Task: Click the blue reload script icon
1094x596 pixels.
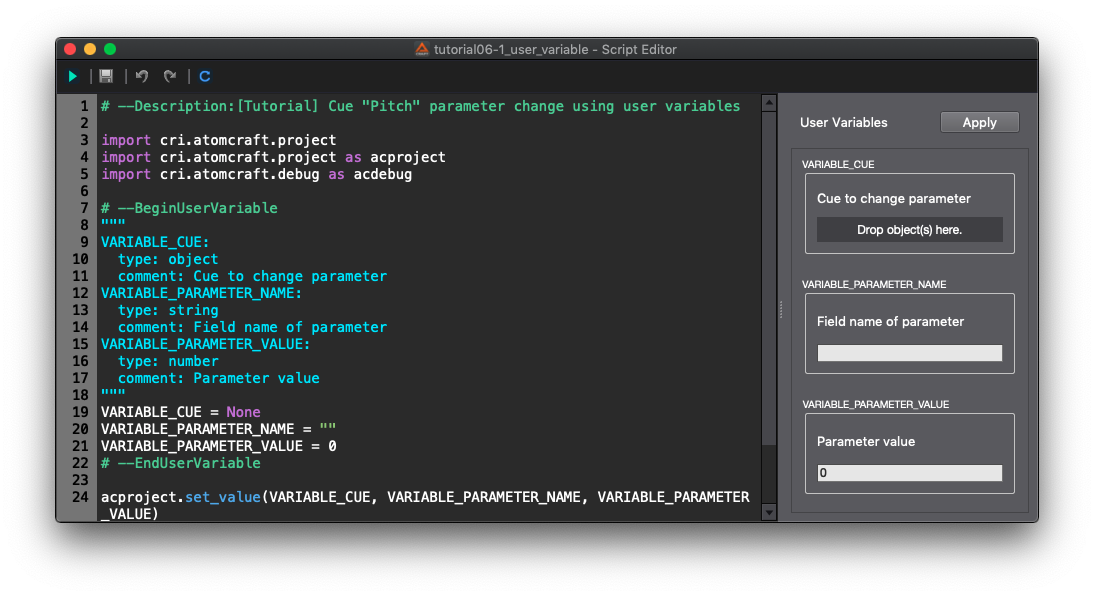Action: 205,76
